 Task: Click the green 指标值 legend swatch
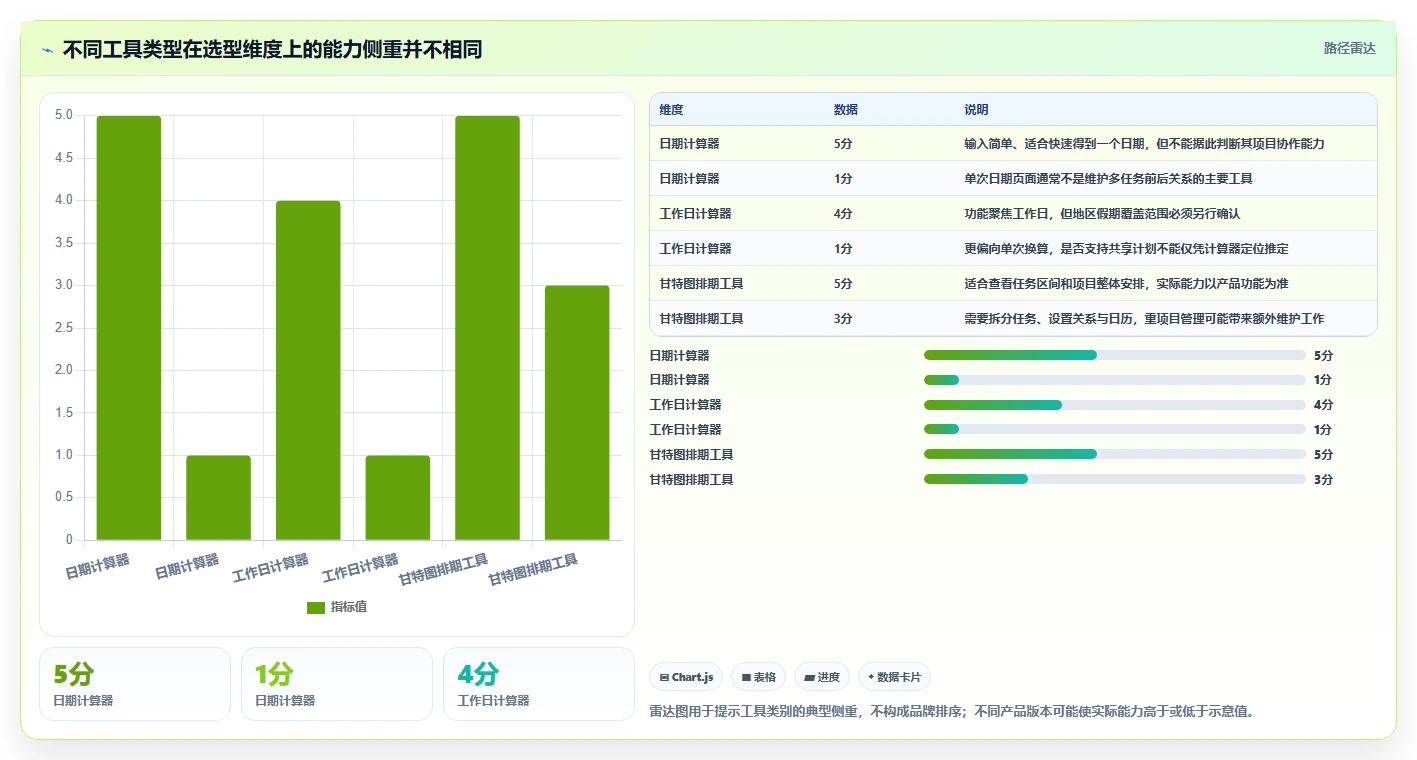(316, 607)
